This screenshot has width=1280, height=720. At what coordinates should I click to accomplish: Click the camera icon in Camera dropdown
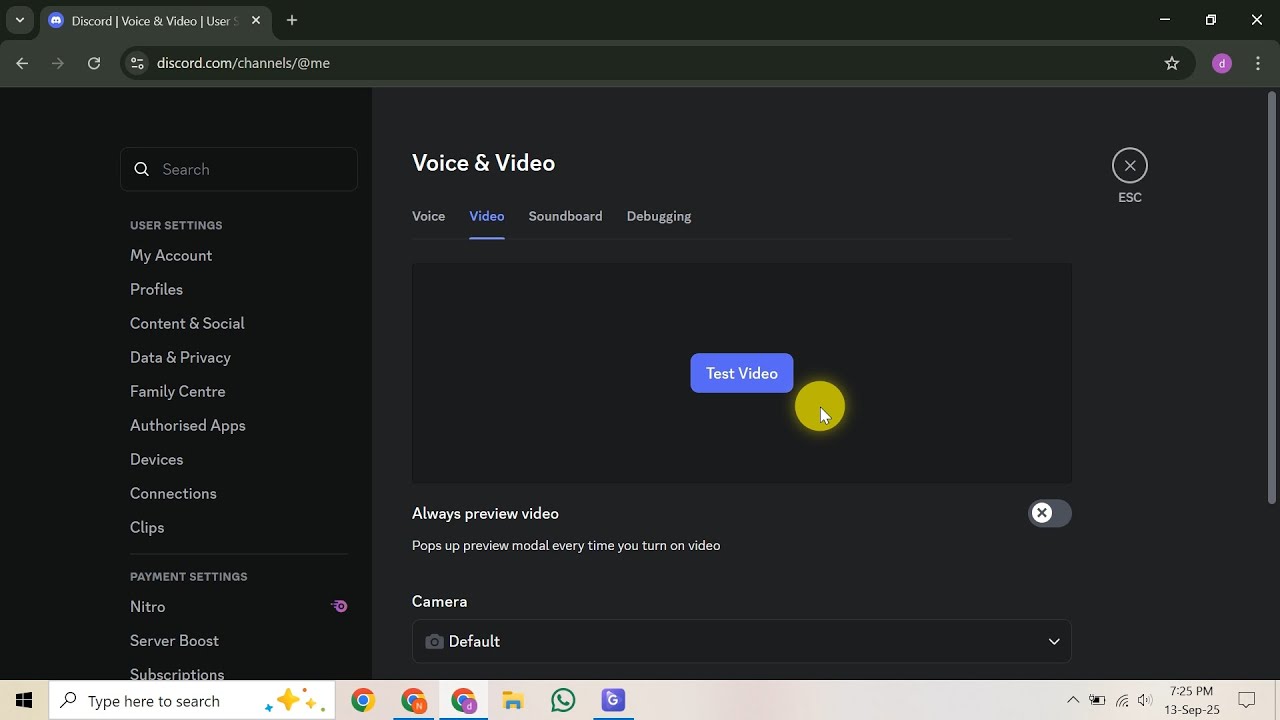pyautogui.click(x=434, y=641)
